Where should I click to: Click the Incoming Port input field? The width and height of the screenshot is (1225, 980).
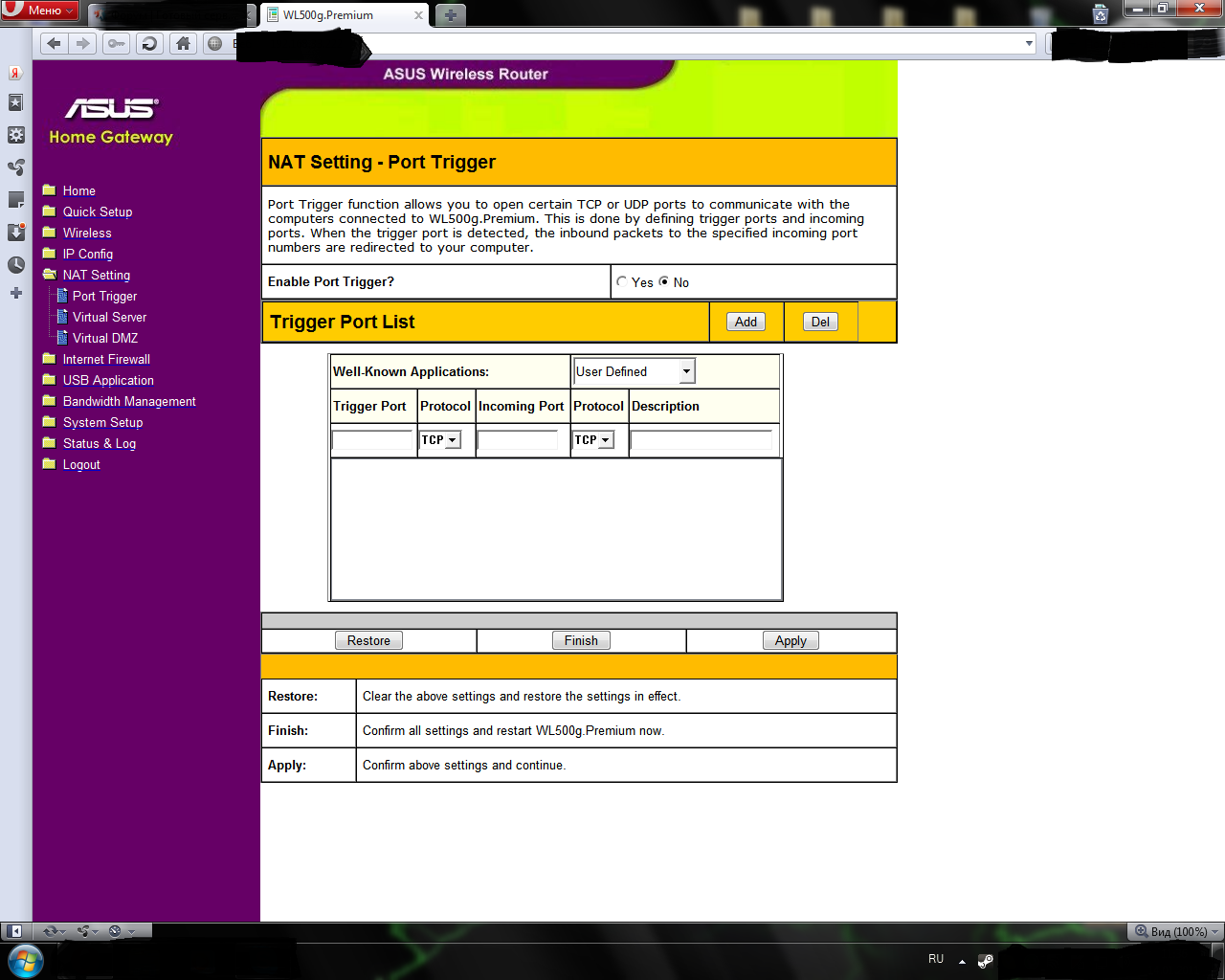click(x=518, y=440)
